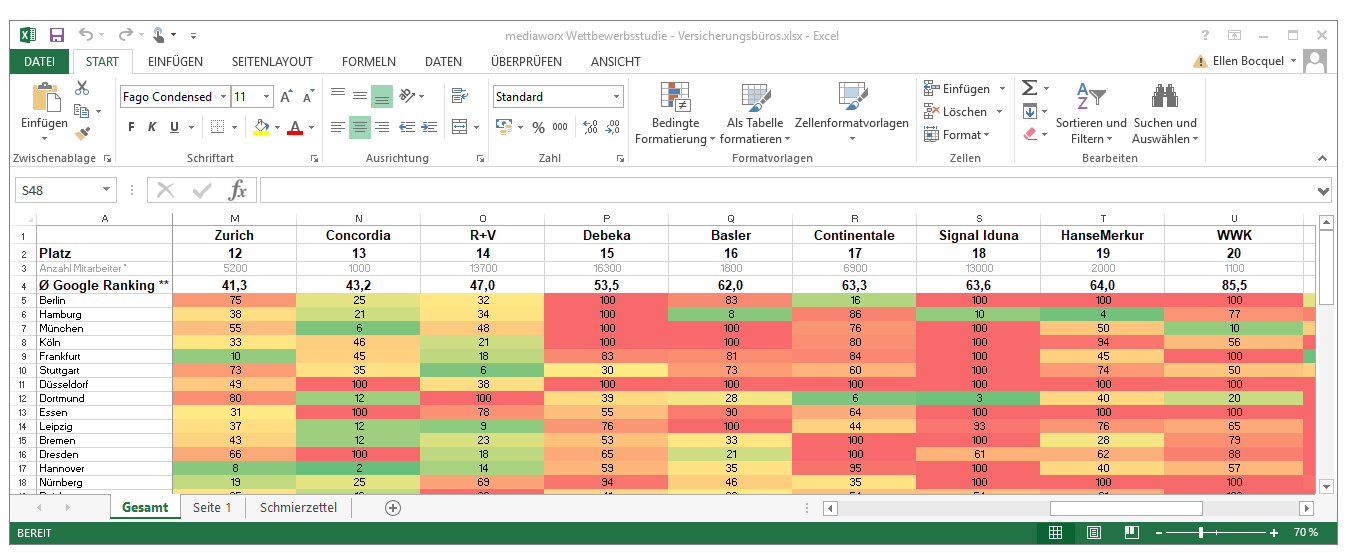Toggle bottom vertical alignment
Image resolution: width=1346 pixels, height=553 pixels.
coord(382,96)
